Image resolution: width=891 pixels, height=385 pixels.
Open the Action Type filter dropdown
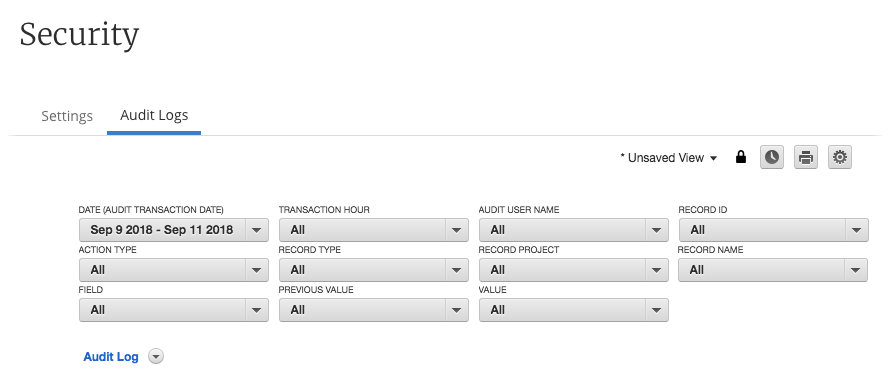(174, 270)
